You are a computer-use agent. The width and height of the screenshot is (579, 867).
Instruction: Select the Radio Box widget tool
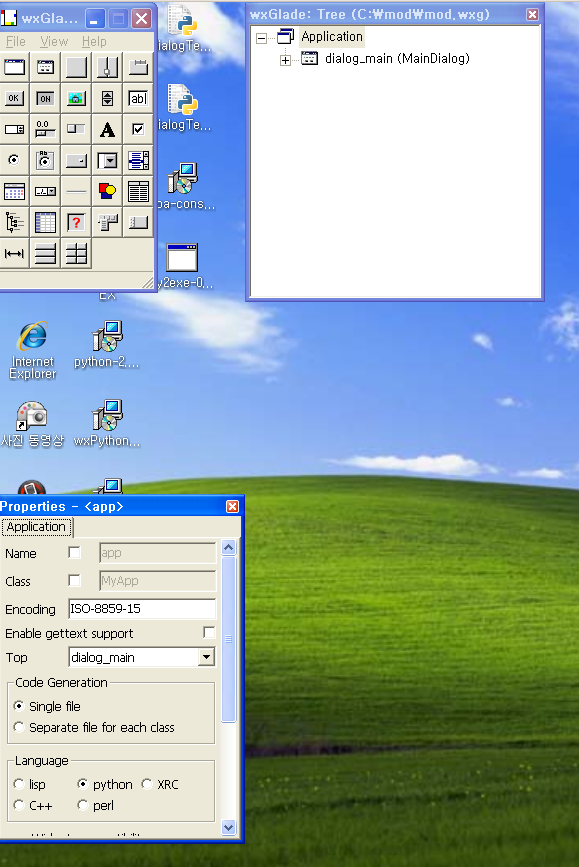coord(45,160)
